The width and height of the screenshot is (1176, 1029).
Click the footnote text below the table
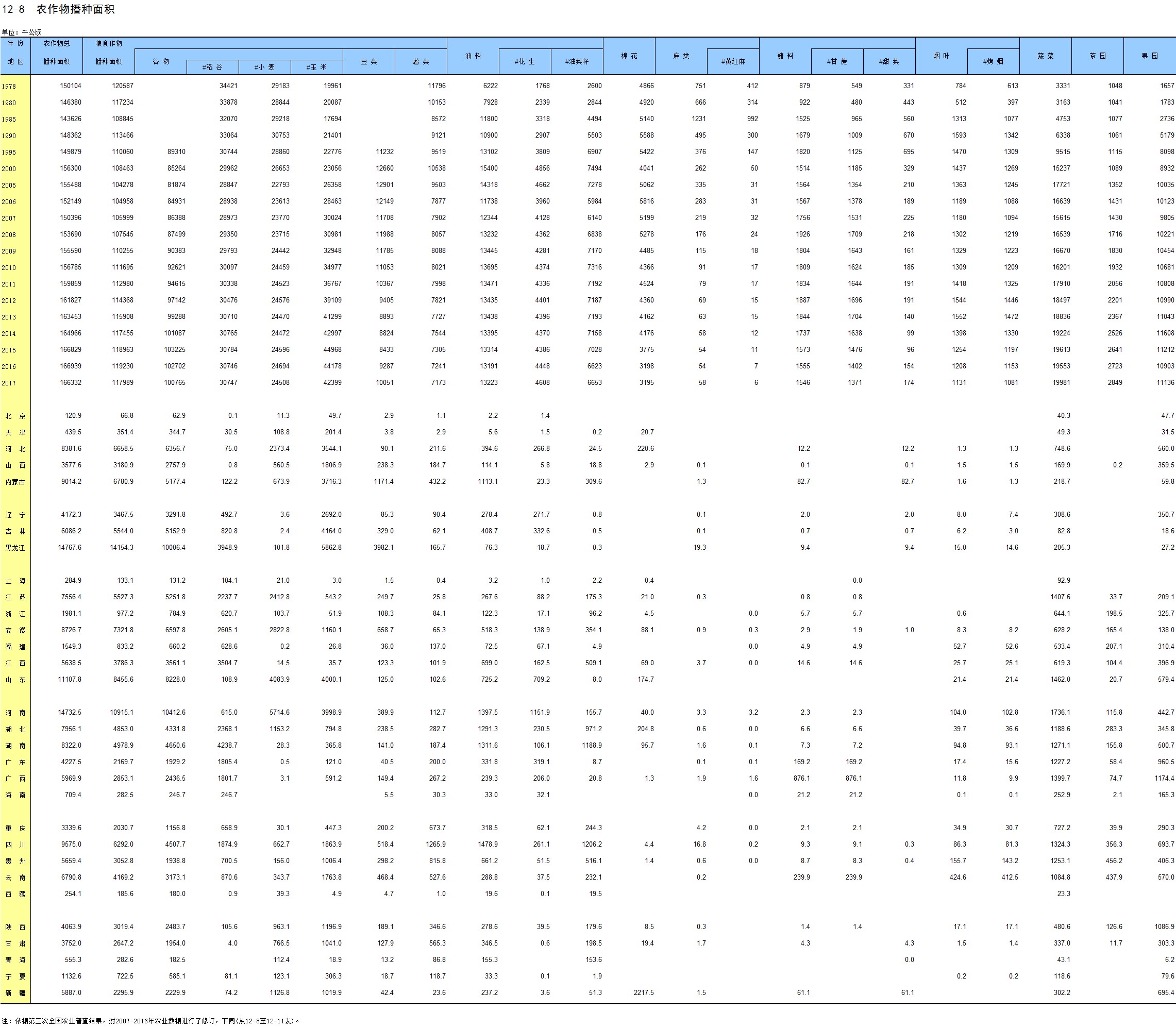[x=150, y=1020]
